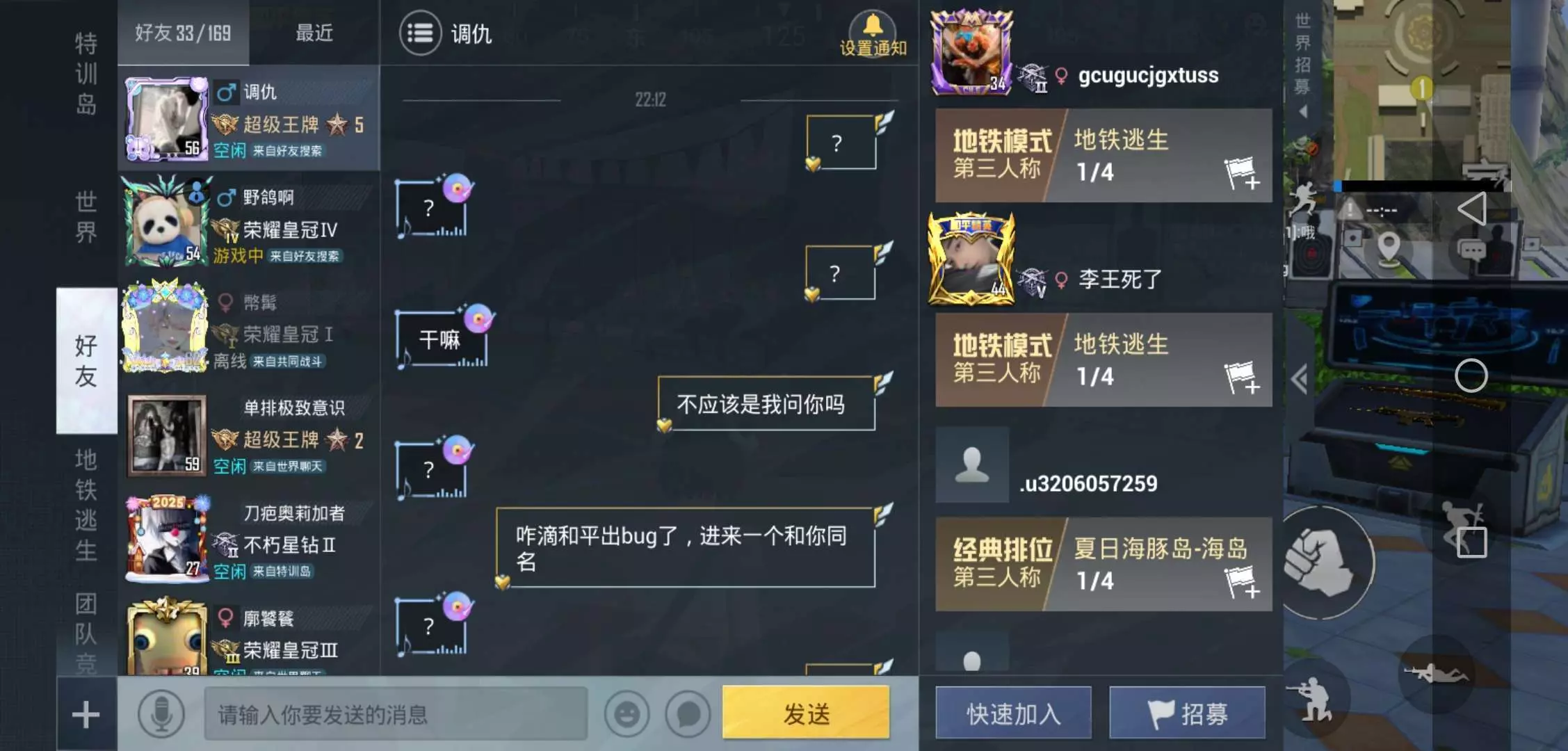Select the 世界 channel tab

pyautogui.click(x=86, y=217)
